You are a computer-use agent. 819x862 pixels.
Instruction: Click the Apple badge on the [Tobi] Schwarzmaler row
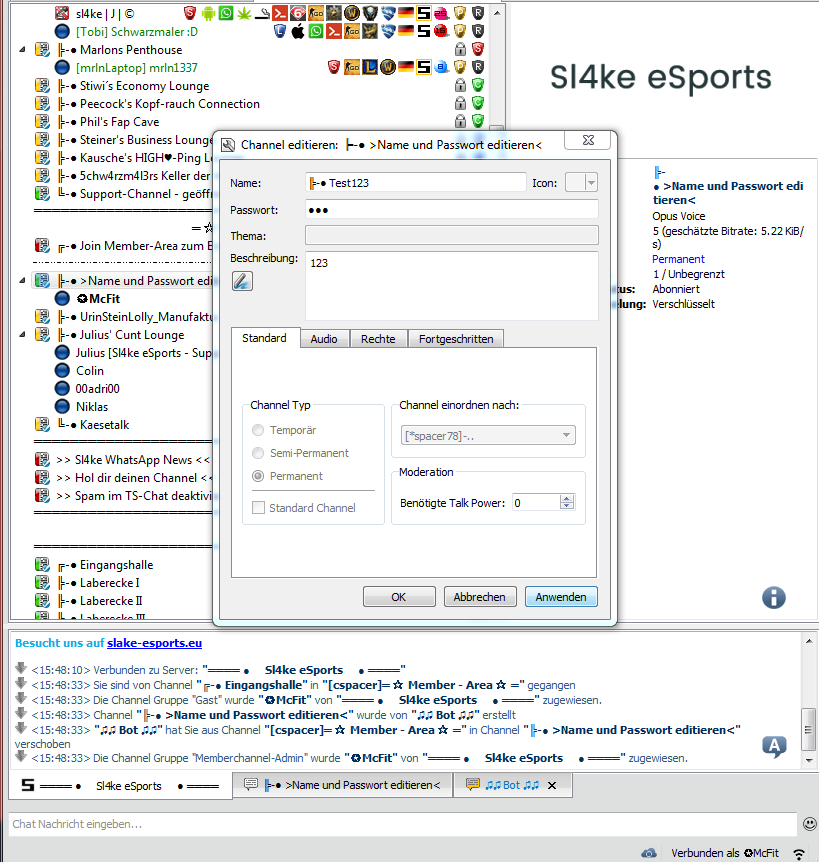(297, 31)
